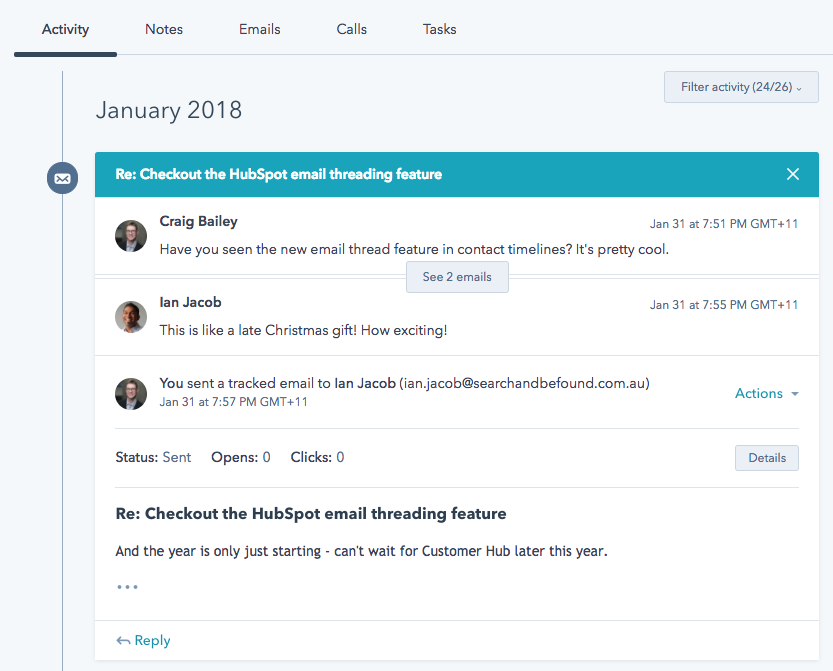Image resolution: width=833 pixels, height=671 pixels.
Task: Switch to the Emails tab
Action: (x=259, y=29)
